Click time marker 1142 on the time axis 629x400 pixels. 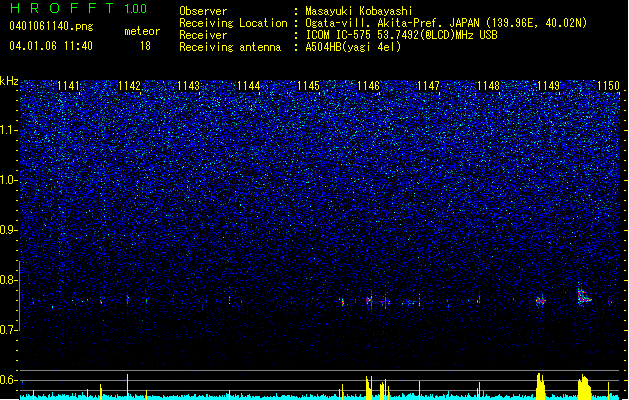pyautogui.click(x=129, y=86)
